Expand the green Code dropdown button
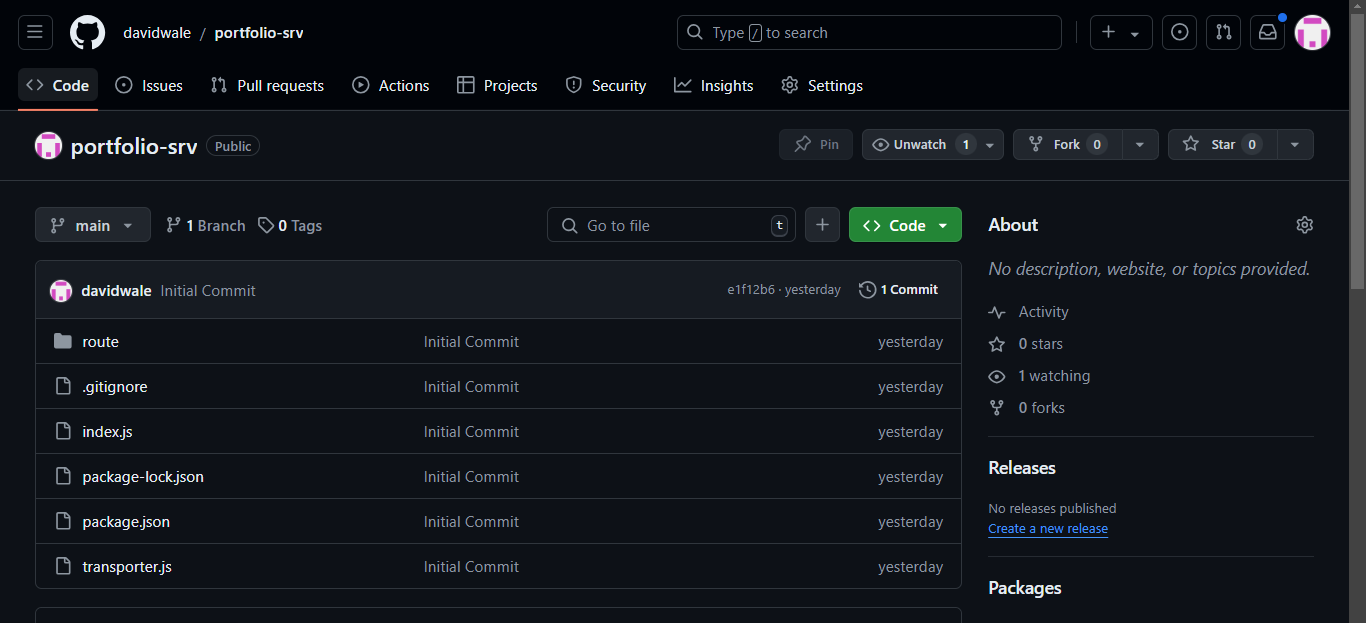This screenshot has width=1366, height=623. tap(905, 225)
